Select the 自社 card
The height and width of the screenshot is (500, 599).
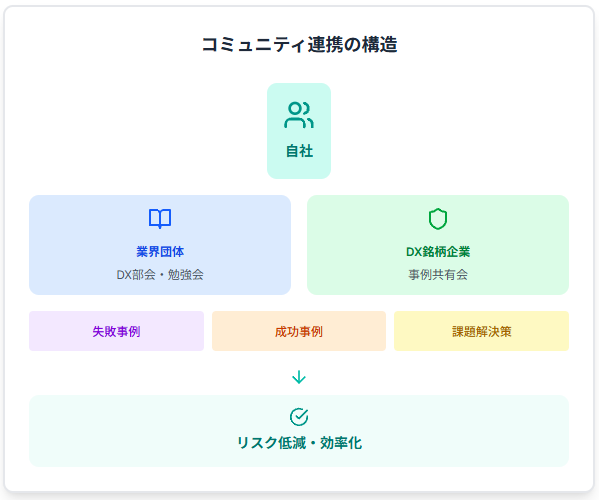(x=299, y=131)
